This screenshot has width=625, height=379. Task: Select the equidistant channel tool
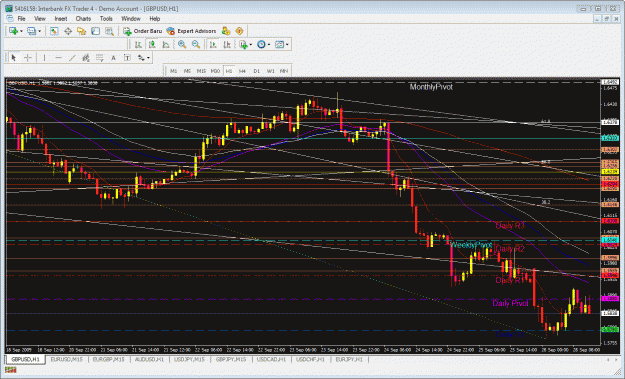(x=85, y=58)
